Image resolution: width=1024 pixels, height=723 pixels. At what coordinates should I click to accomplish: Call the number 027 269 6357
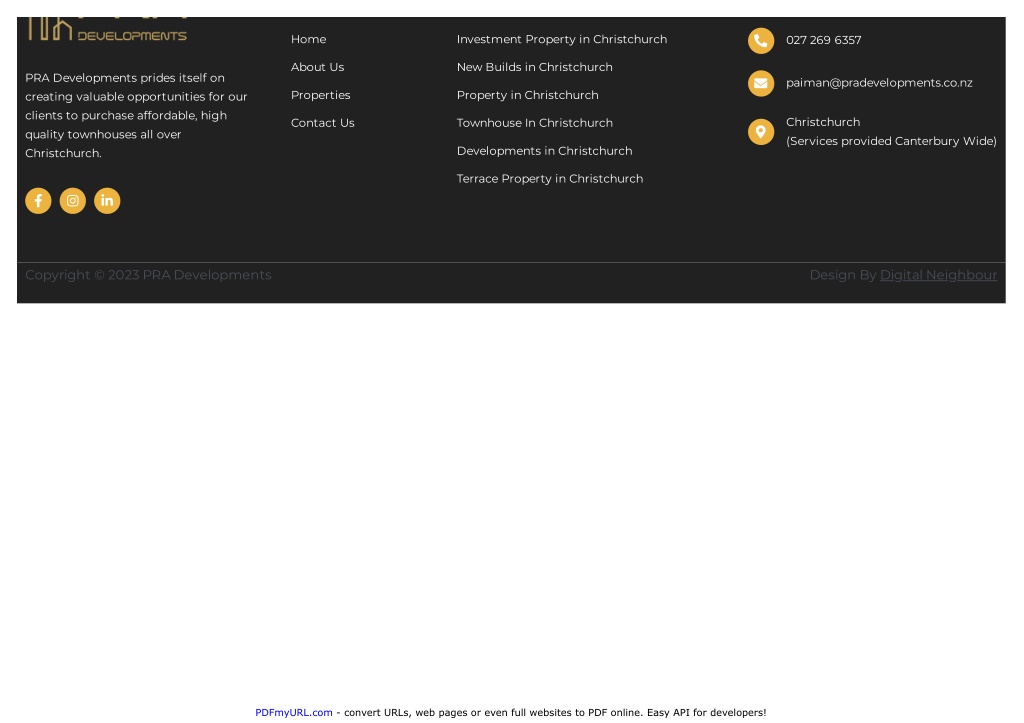[x=824, y=40]
